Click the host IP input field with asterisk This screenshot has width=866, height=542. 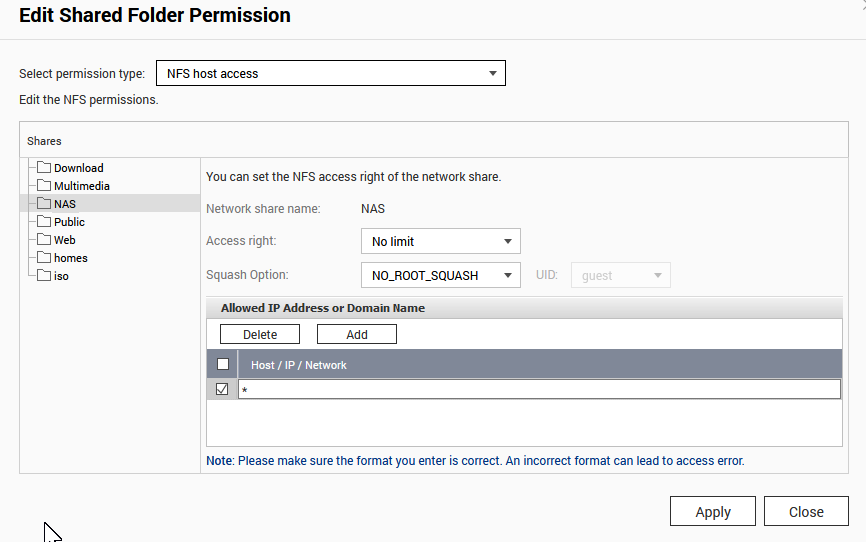[538, 389]
